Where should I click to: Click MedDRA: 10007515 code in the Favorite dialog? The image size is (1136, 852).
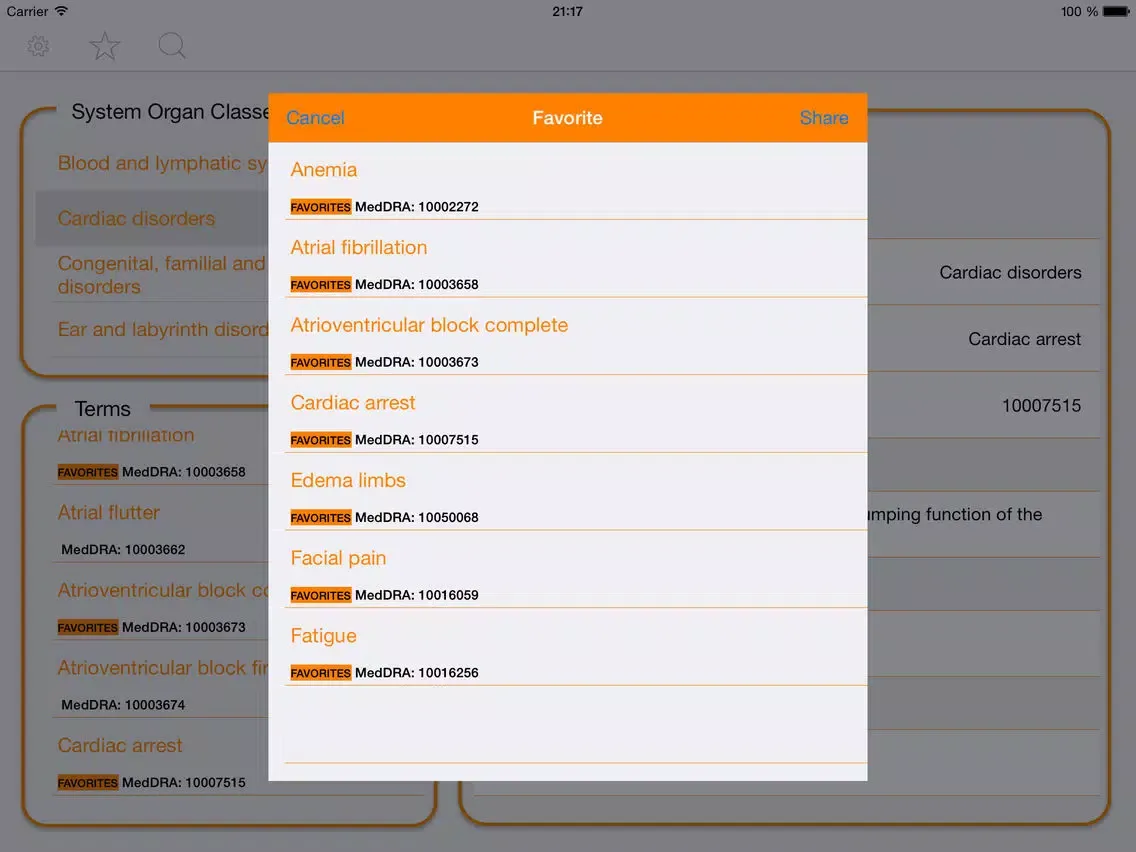[417, 440]
